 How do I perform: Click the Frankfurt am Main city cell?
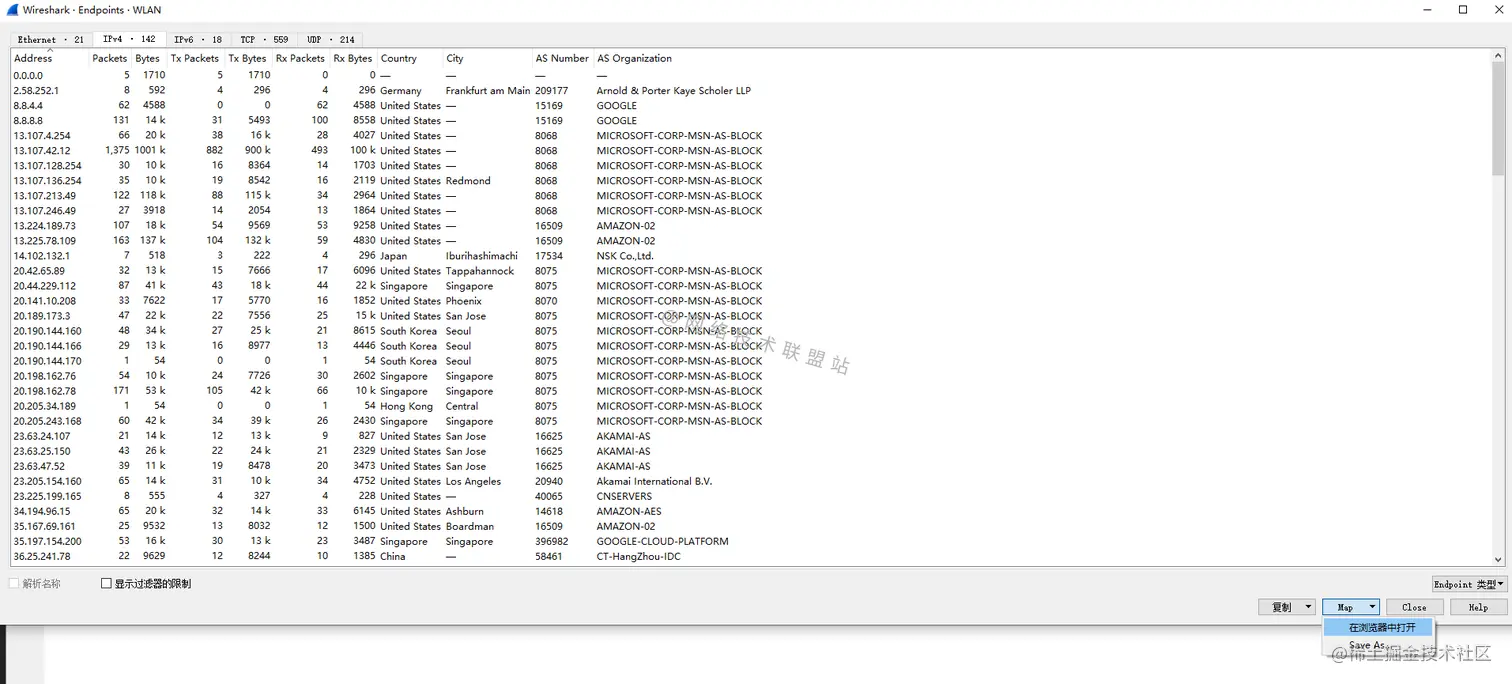click(488, 90)
